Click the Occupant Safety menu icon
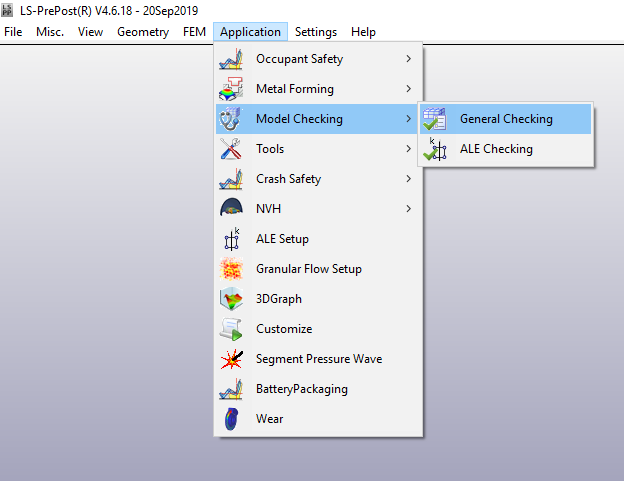Viewport: 624px width, 481px height. point(231,59)
